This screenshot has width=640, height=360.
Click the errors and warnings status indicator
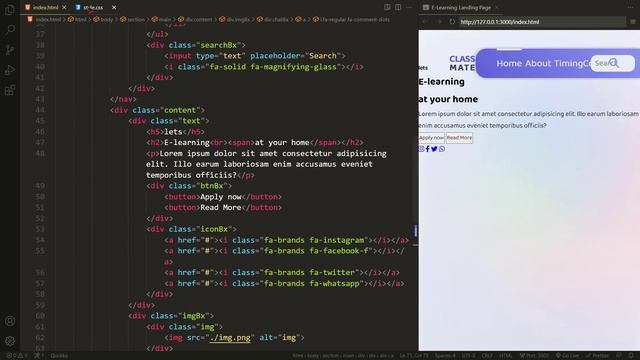click(16, 356)
